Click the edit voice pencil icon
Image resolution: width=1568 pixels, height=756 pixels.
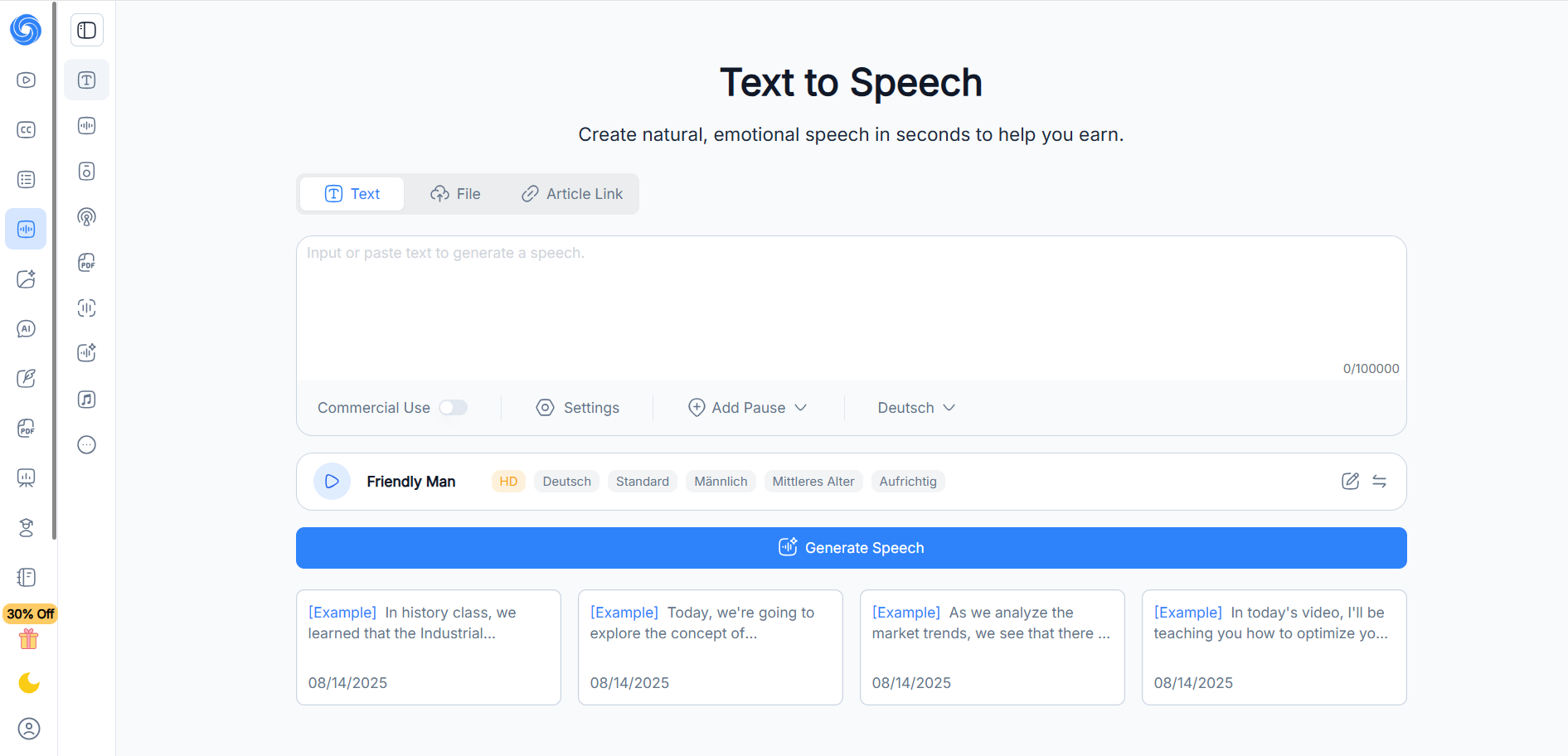(x=1350, y=481)
